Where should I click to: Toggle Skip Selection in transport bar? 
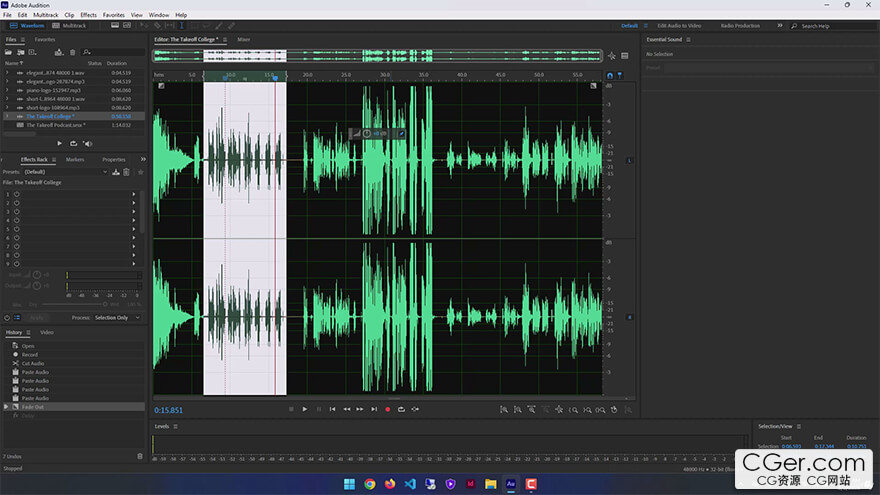point(415,409)
